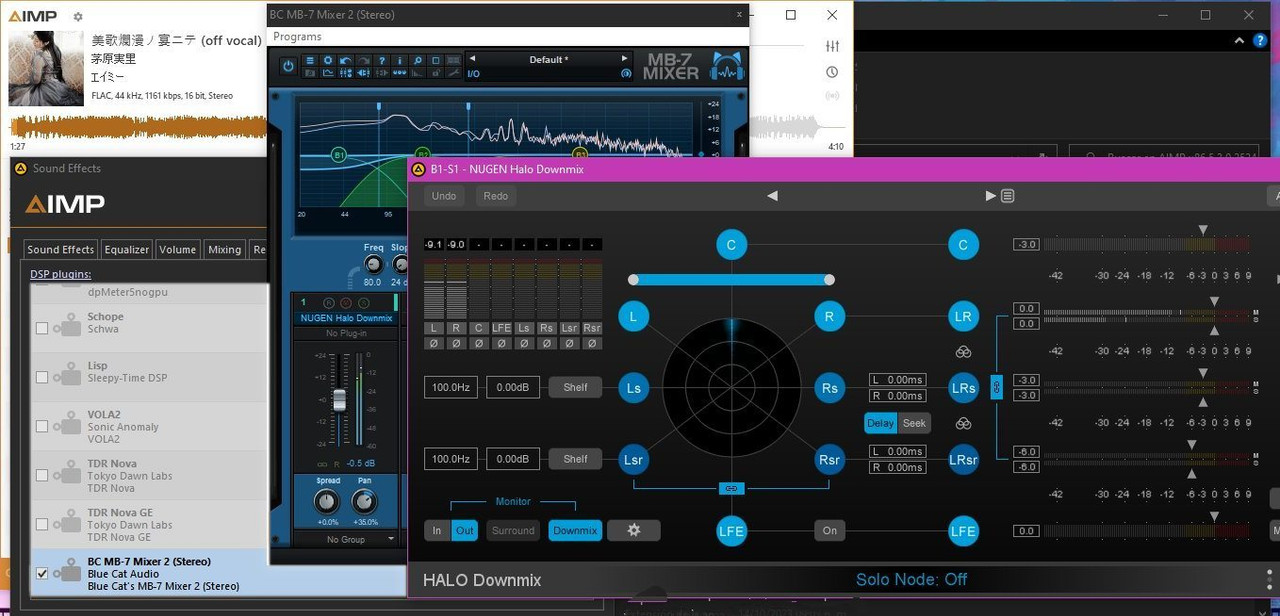1280x616 pixels.
Task: Click the MB-7 Mixer window size icon
Action: click(436, 61)
